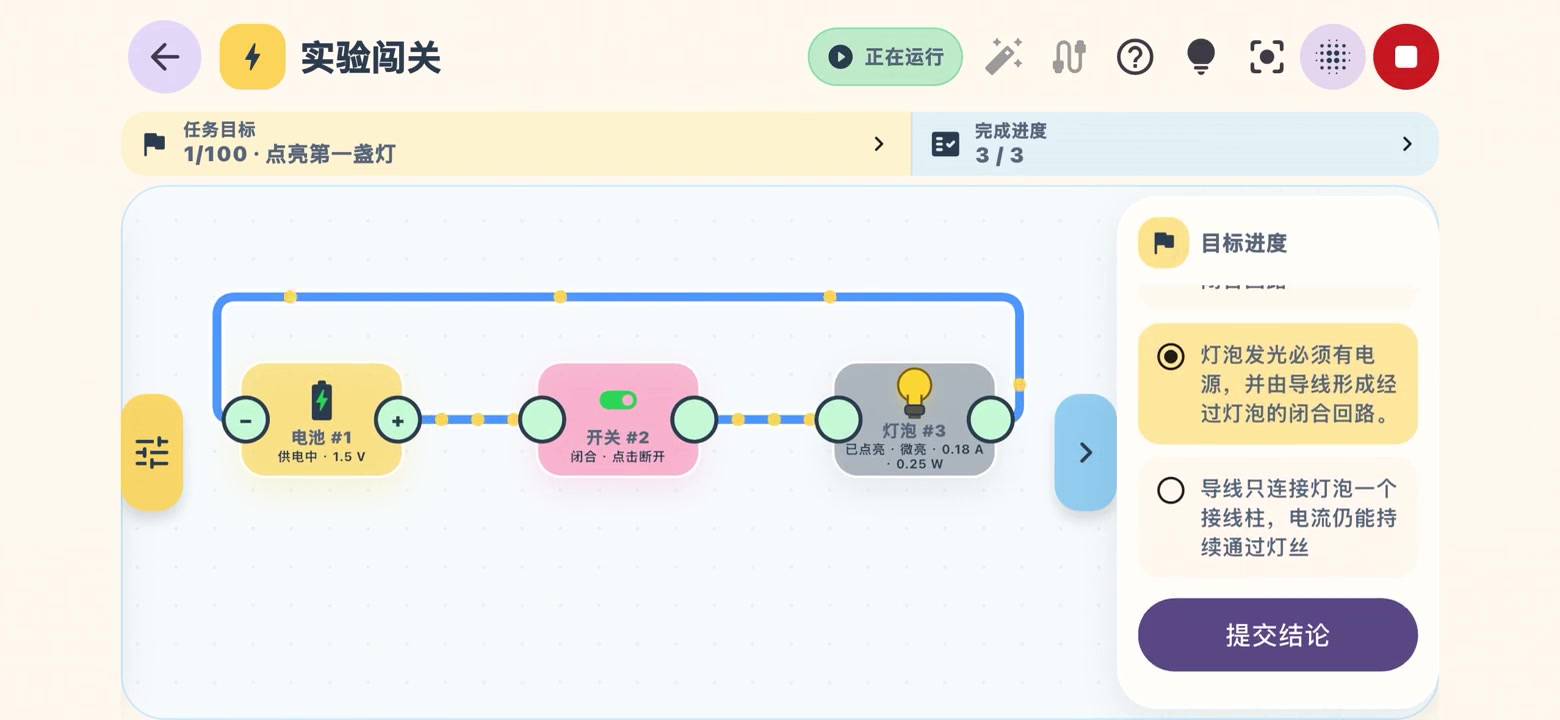This screenshot has width=1560, height=720.
Task: Select radio option 导线只连接灯泡一个接线柱
Action: click(1278, 517)
